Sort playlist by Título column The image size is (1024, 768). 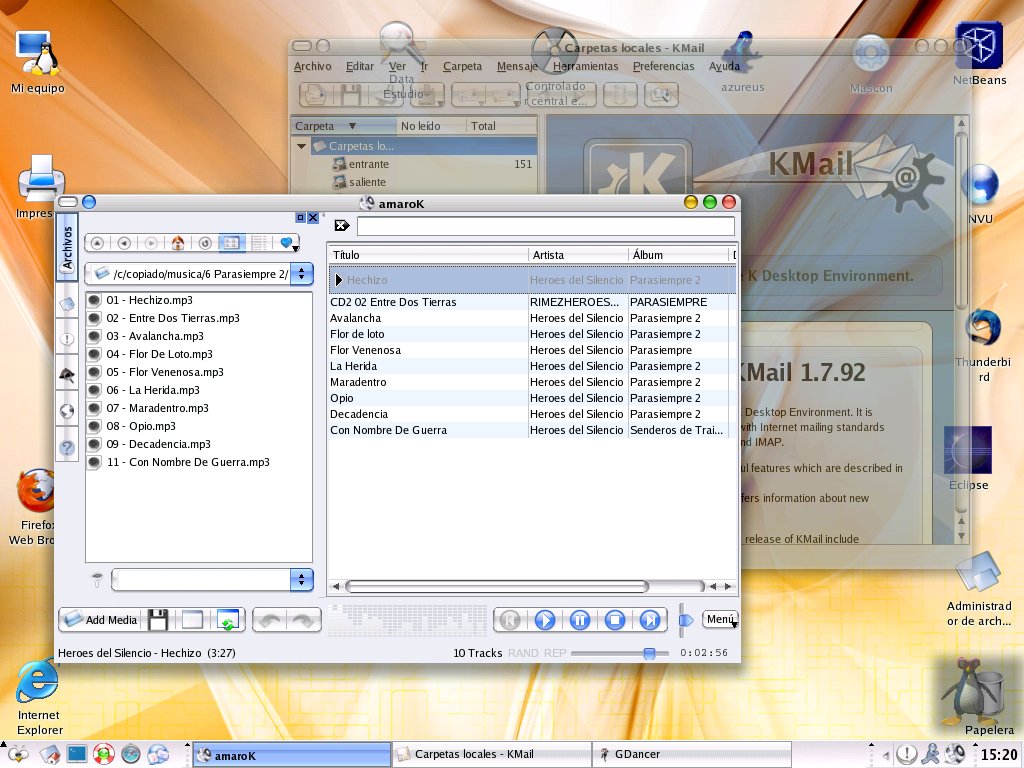tap(428, 255)
